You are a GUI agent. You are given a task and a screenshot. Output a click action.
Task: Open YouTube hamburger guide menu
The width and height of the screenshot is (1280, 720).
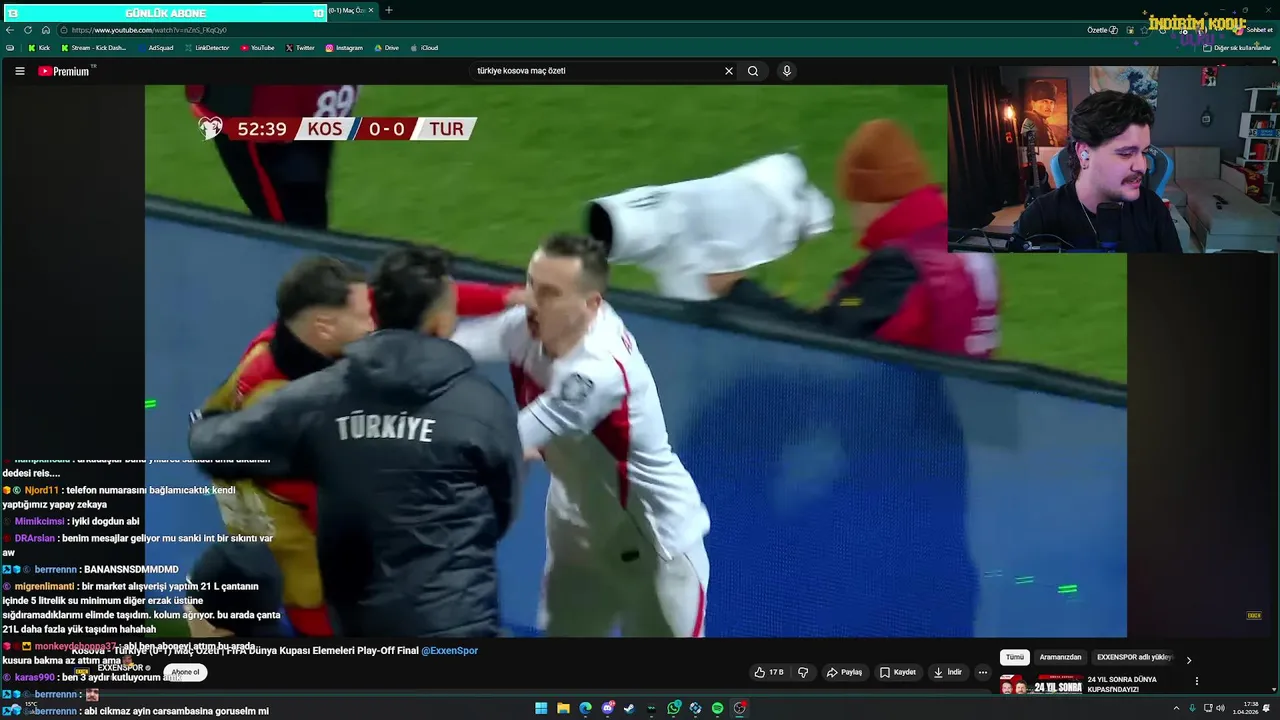[x=20, y=71]
